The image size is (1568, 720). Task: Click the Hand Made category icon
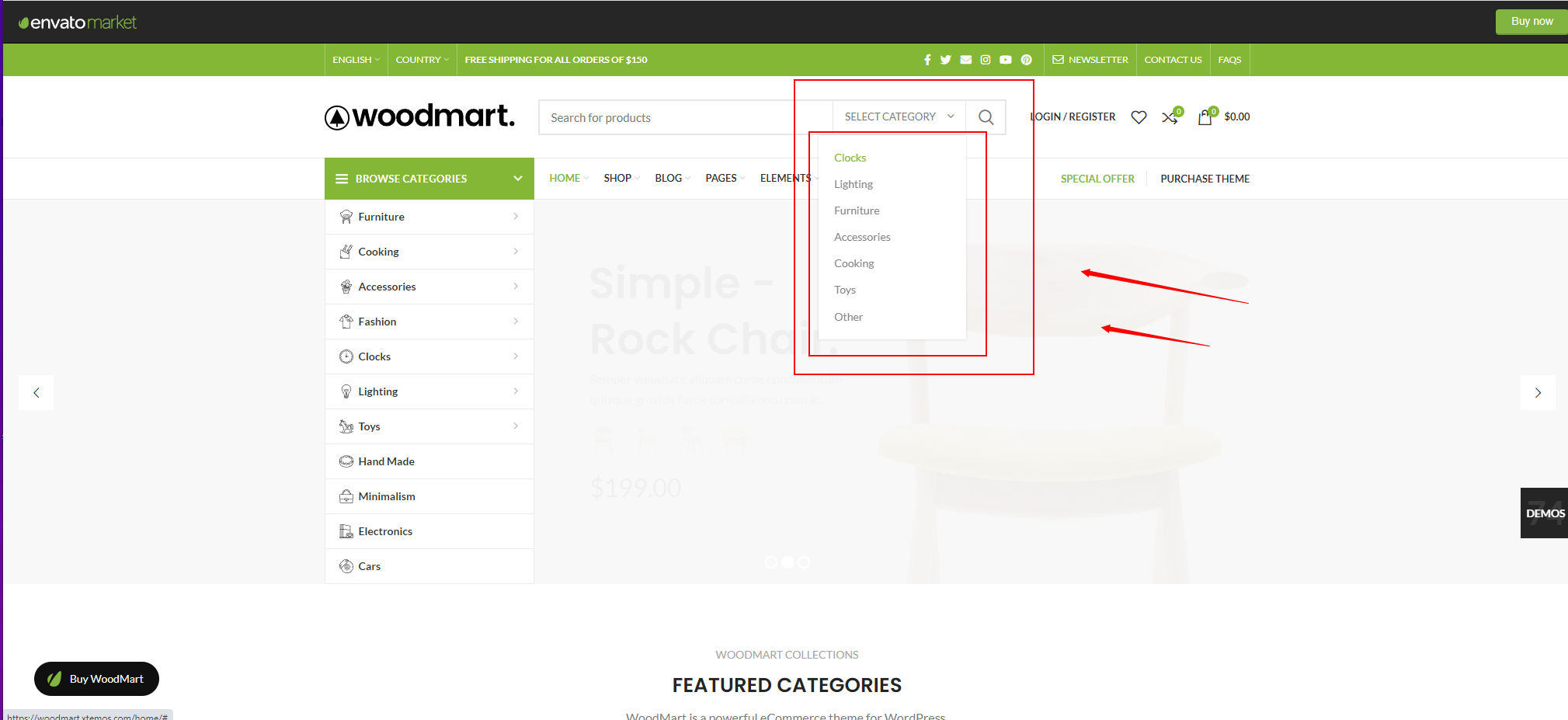tap(346, 461)
